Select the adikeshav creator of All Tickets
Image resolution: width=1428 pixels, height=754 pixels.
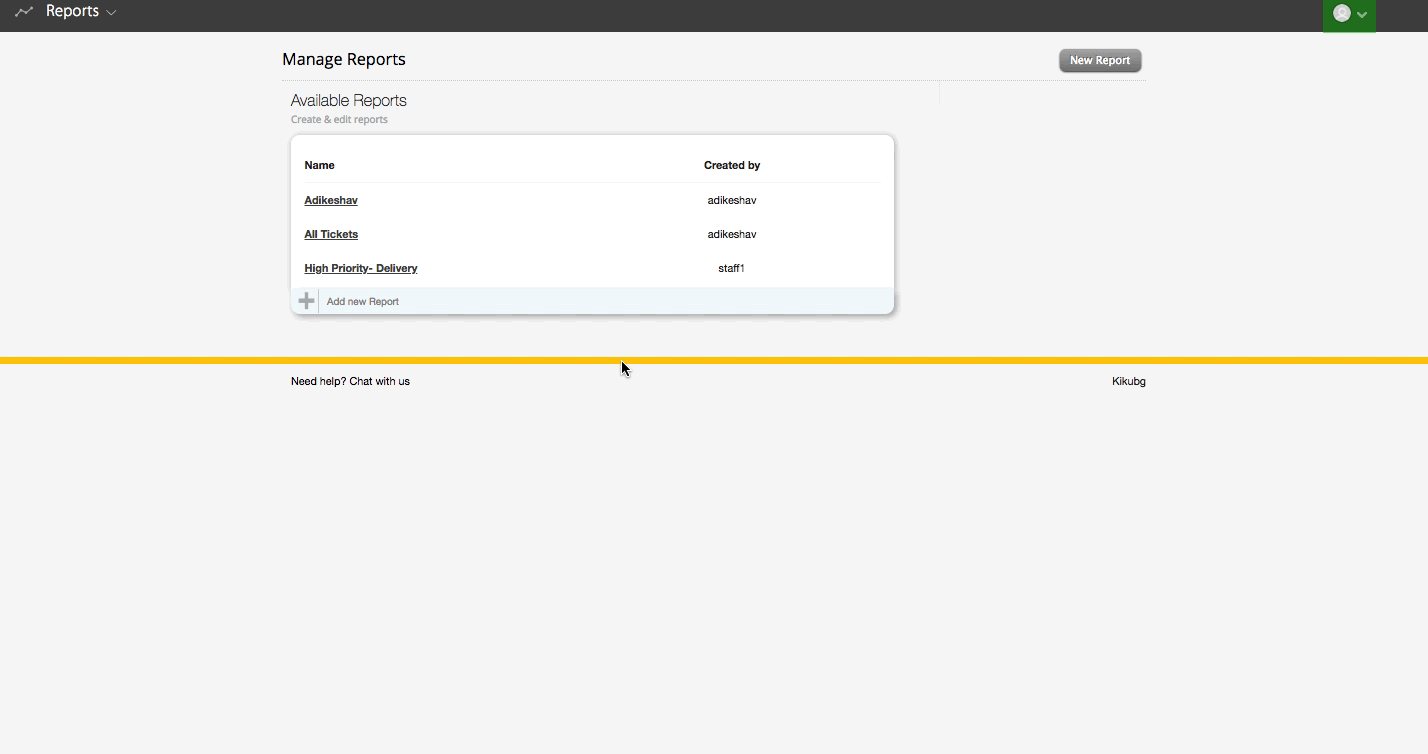(x=732, y=234)
